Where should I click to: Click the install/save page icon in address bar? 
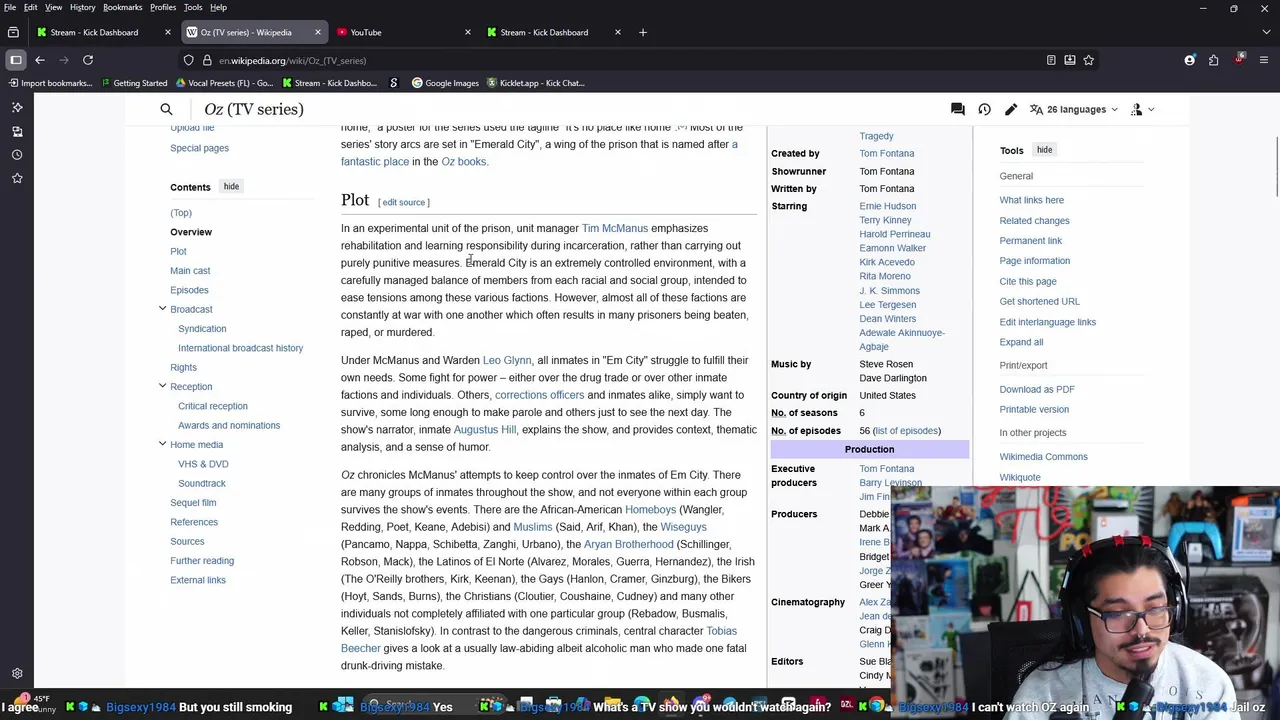[x=1070, y=60]
